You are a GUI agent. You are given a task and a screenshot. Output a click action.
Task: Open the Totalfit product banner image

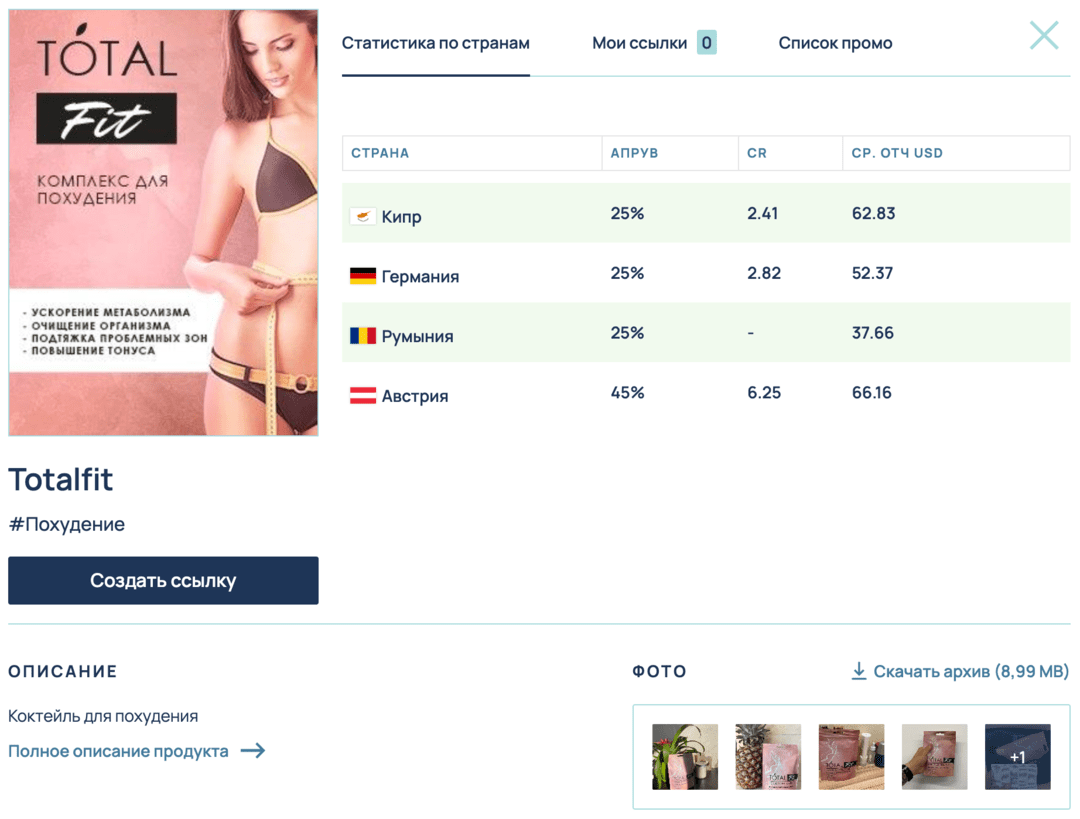click(163, 222)
